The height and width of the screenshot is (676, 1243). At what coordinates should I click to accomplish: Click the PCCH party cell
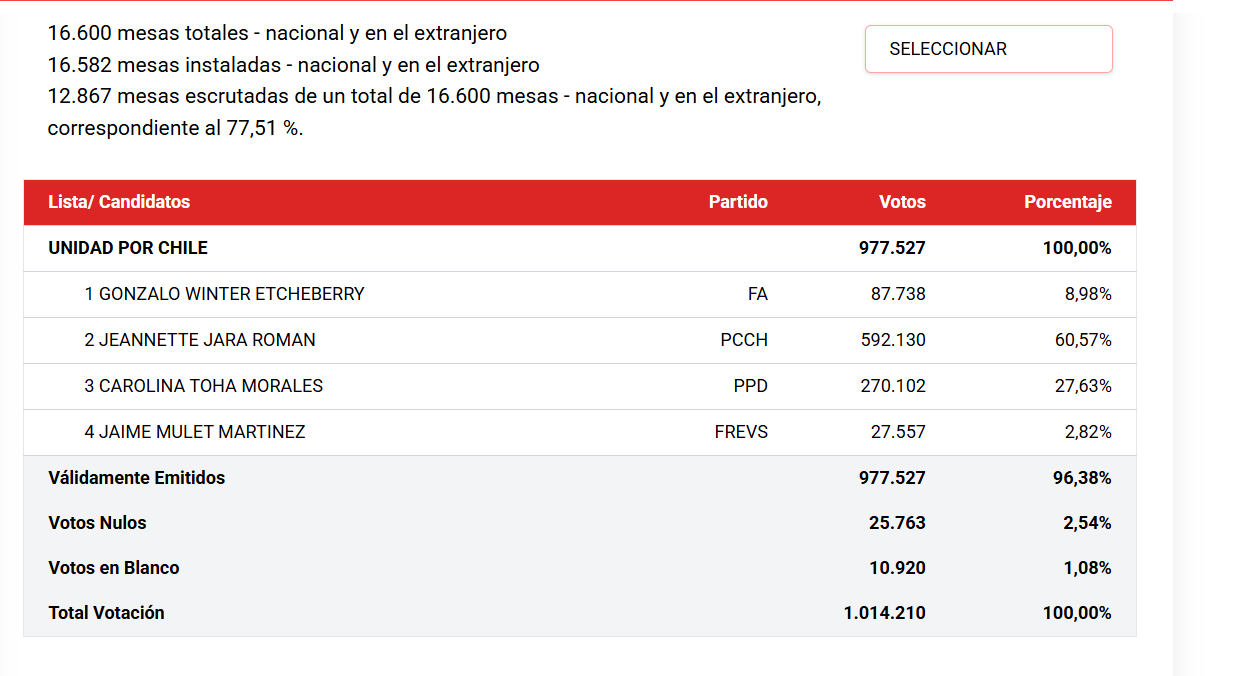pos(744,340)
